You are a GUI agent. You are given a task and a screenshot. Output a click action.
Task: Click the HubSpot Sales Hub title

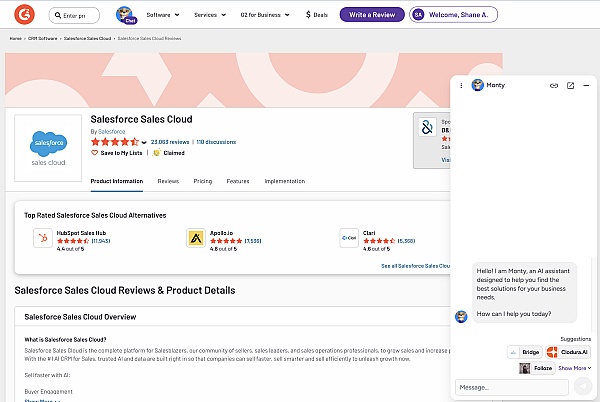[x=81, y=233]
